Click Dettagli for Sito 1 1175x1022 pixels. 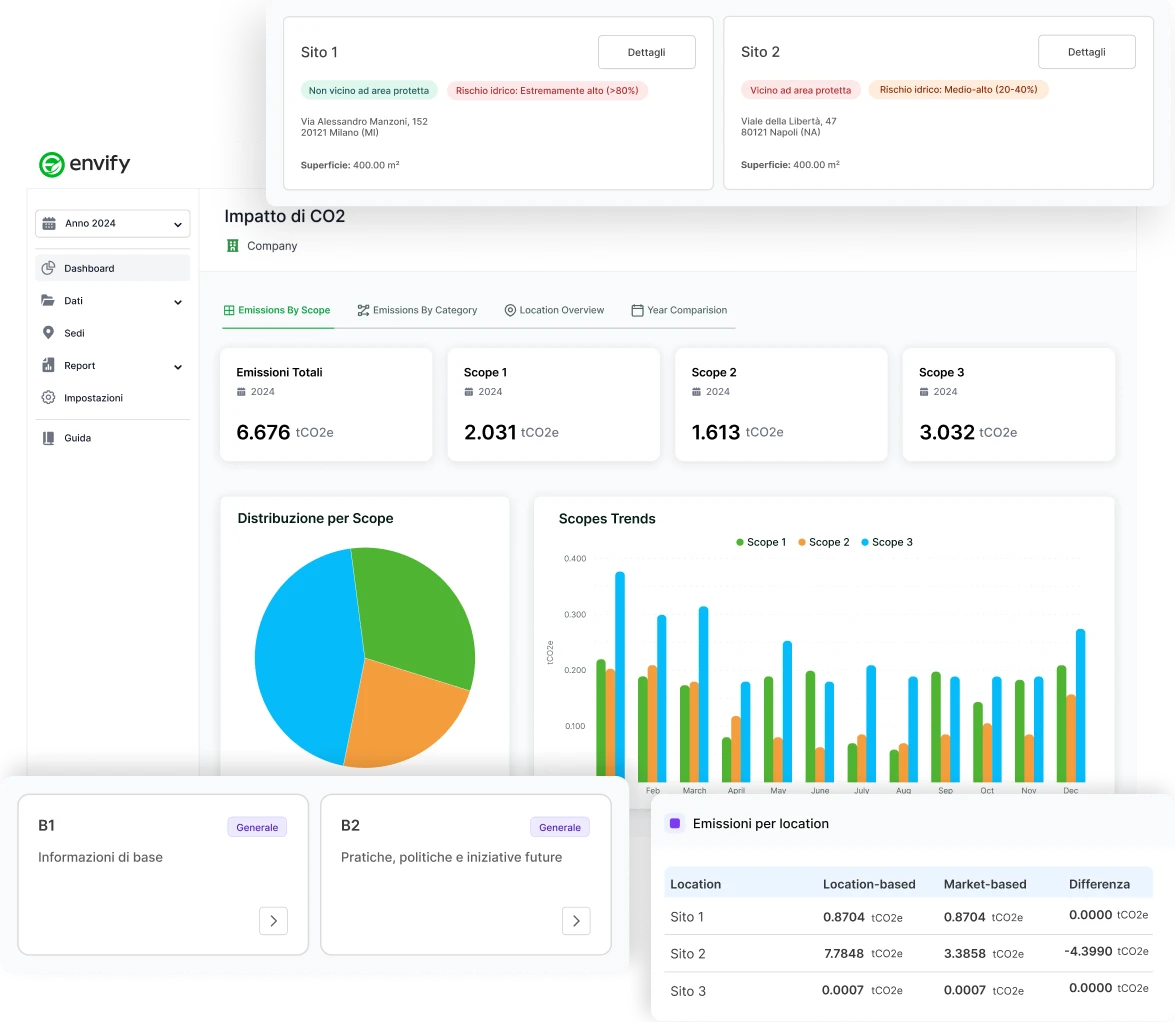(x=646, y=52)
